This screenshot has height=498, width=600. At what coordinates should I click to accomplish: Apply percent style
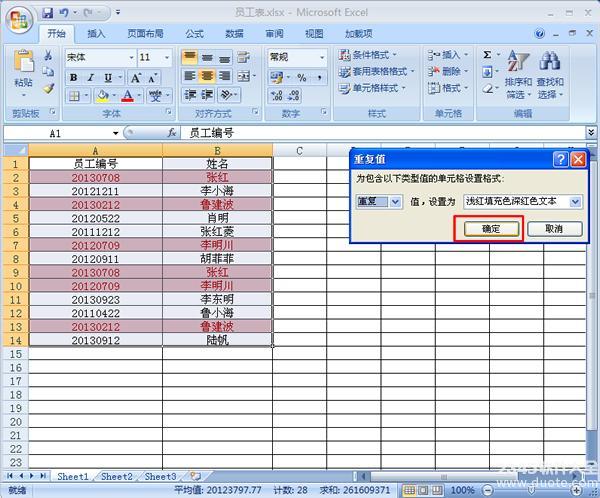coord(302,78)
